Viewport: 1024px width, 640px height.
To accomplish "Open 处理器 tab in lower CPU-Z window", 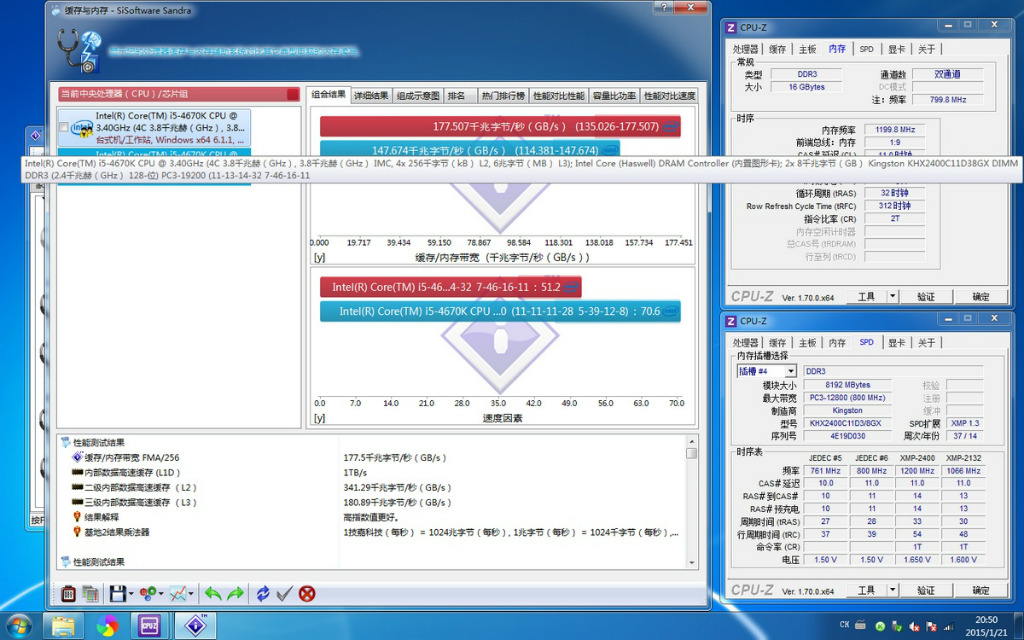I will tap(745, 342).
